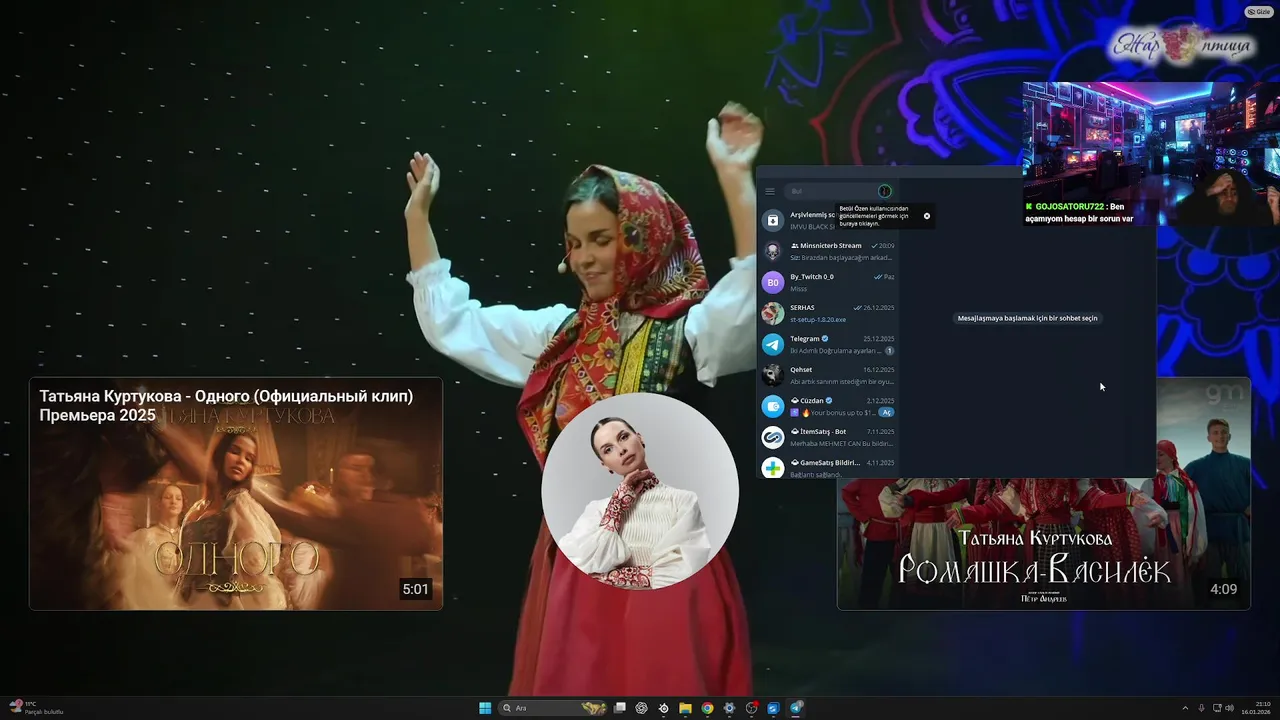Click the SERHAS profile avatar
The height and width of the screenshot is (720, 1280).
coord(773,313)
